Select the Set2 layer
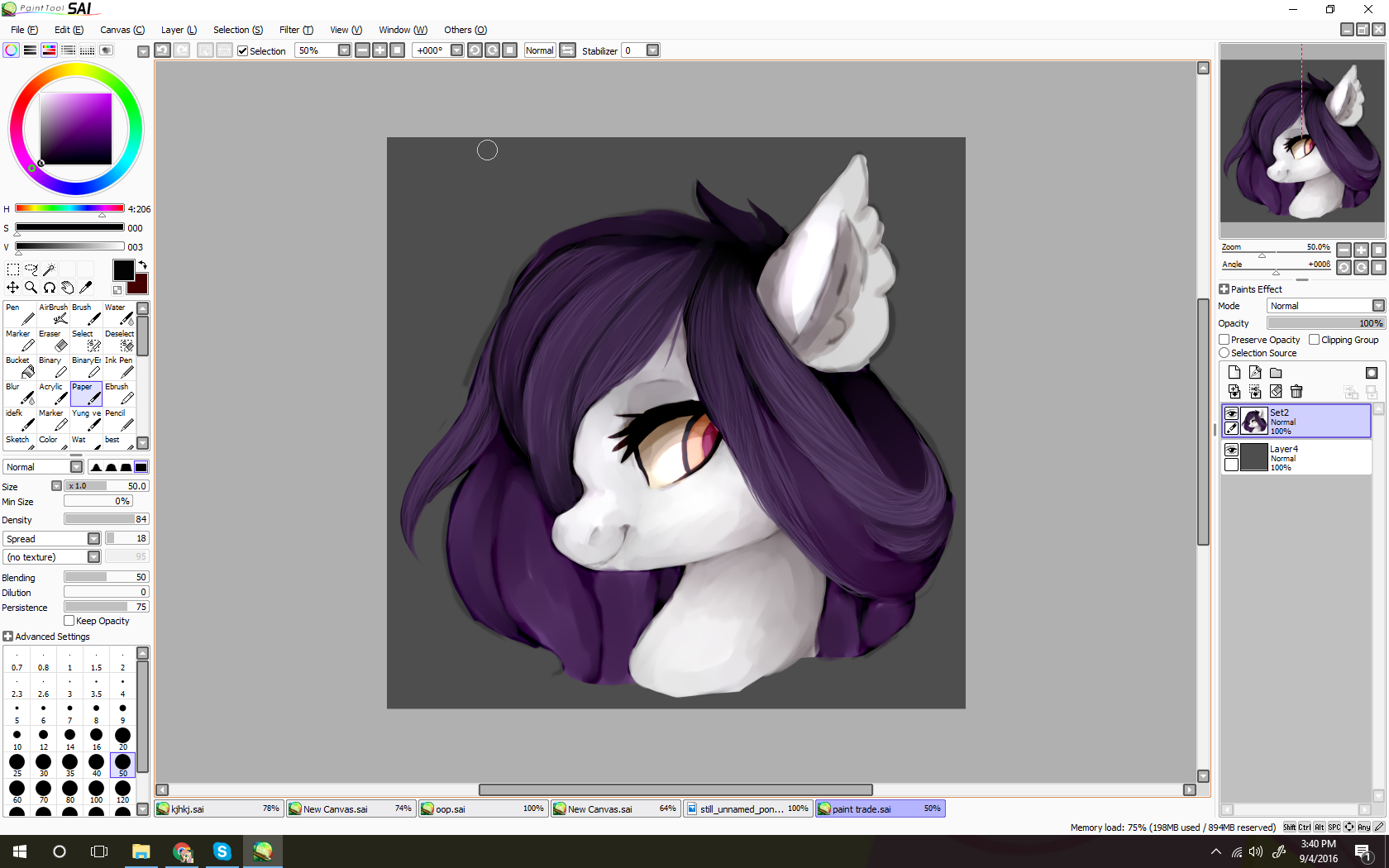Image resolution: width=1389 pixels, height=868 pixels. click(1296, 421)
